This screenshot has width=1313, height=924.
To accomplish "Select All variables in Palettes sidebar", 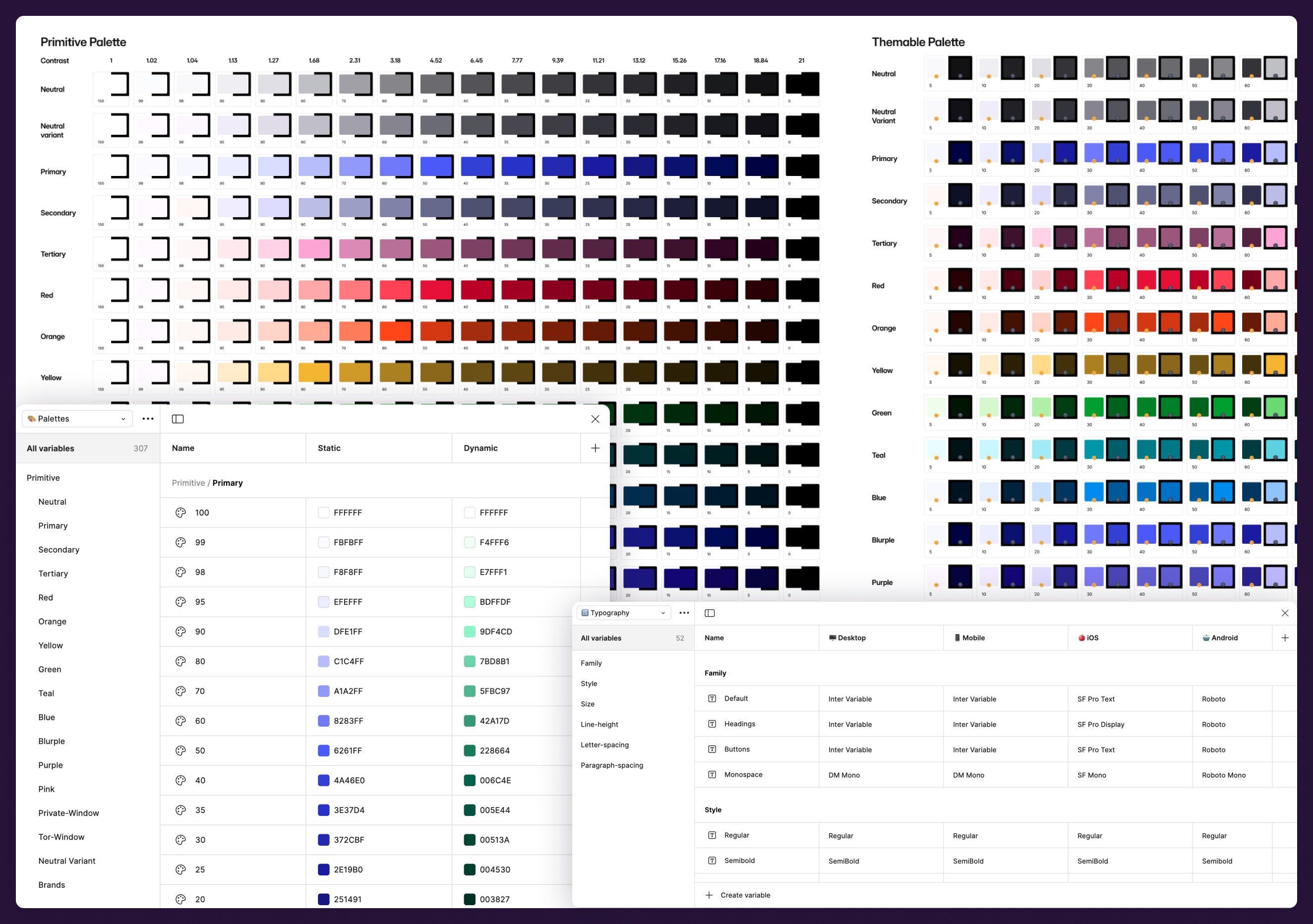I will point(51,449).
